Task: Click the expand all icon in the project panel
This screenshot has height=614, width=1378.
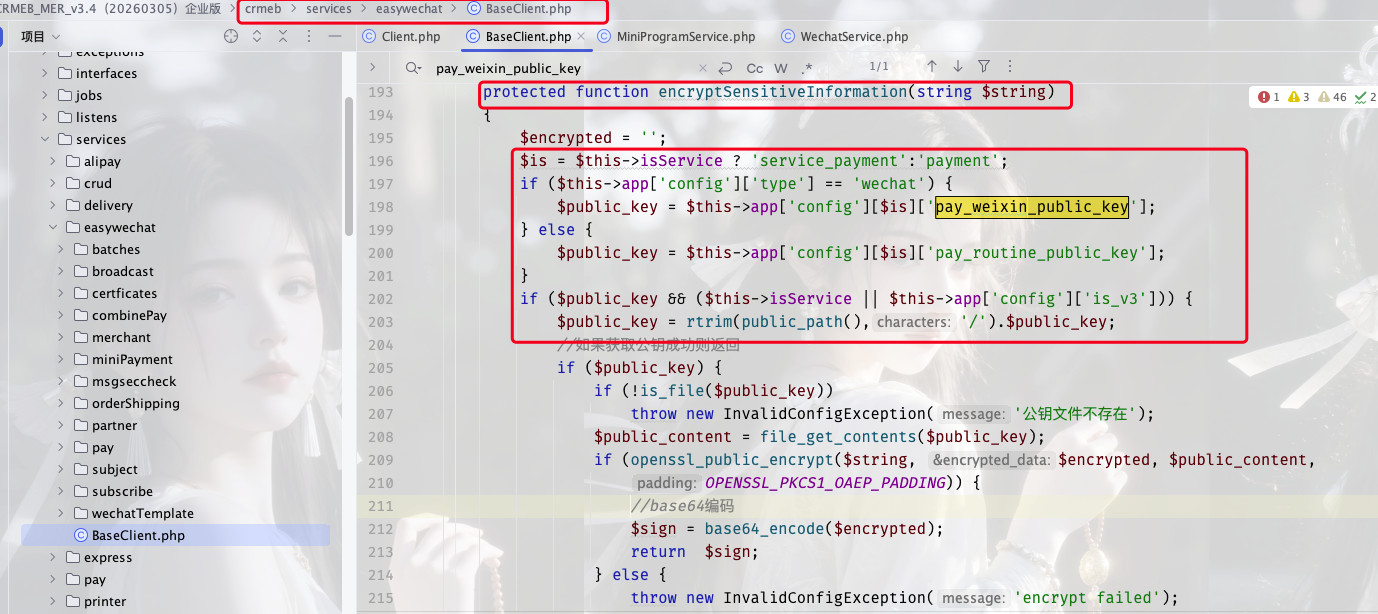Action: [257, 36]
